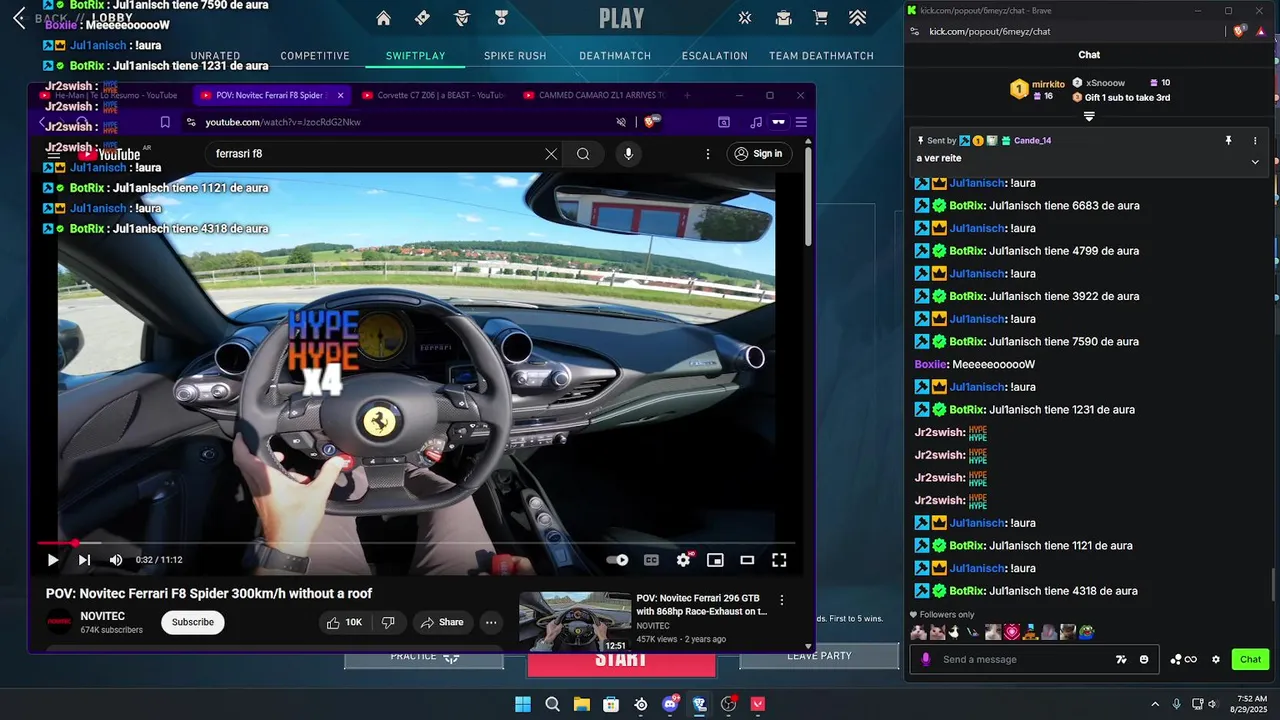1280x720 pixels.
Task: Open the Valorant battlepass ticket icon
Action: [x=422, y=18]
